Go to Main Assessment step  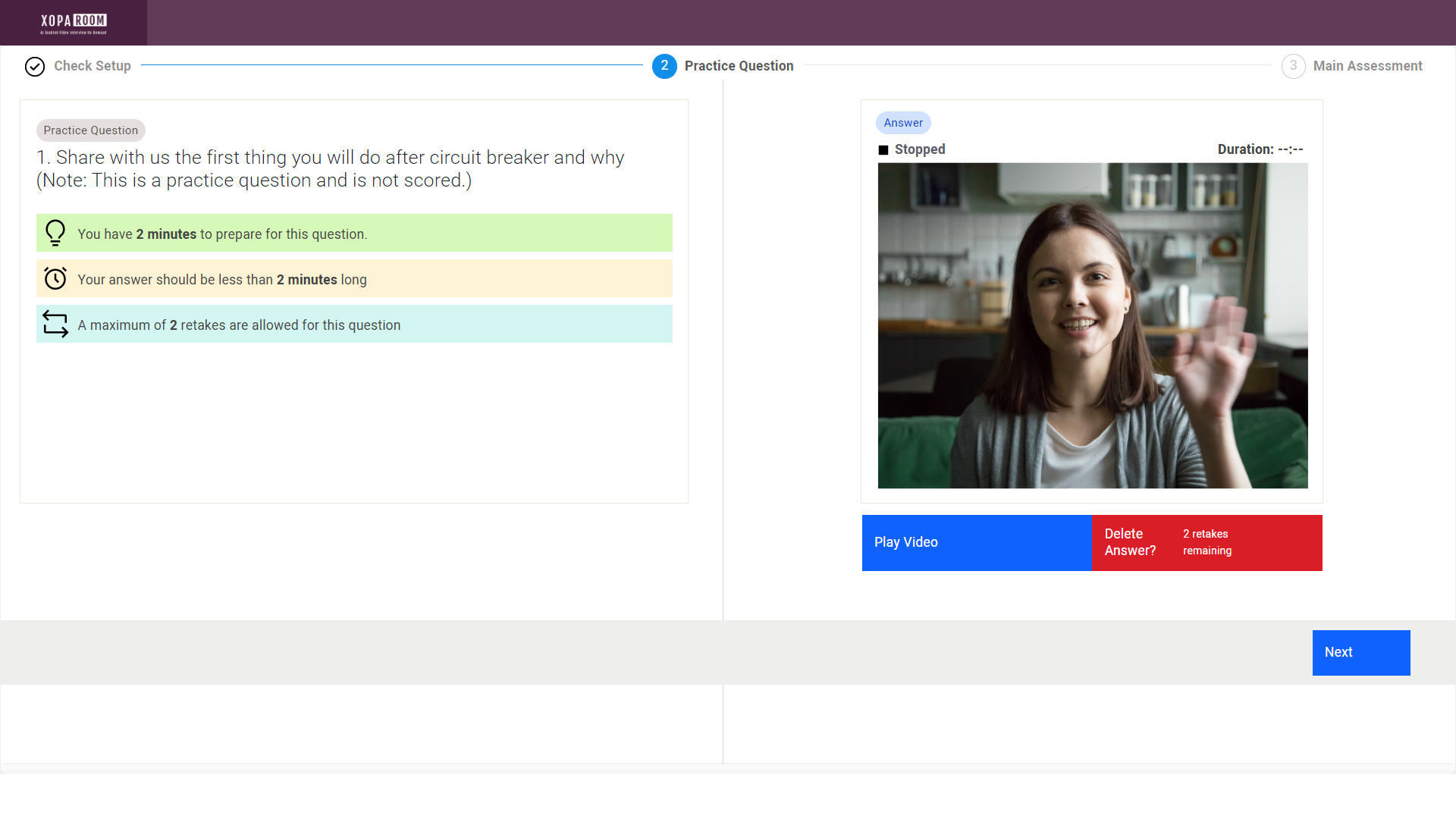[1367, 66]
